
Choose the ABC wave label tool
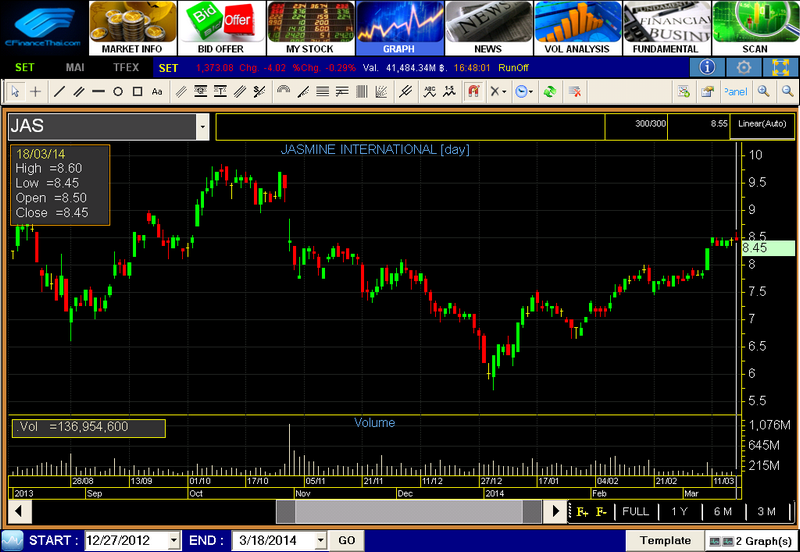[430, 92]
